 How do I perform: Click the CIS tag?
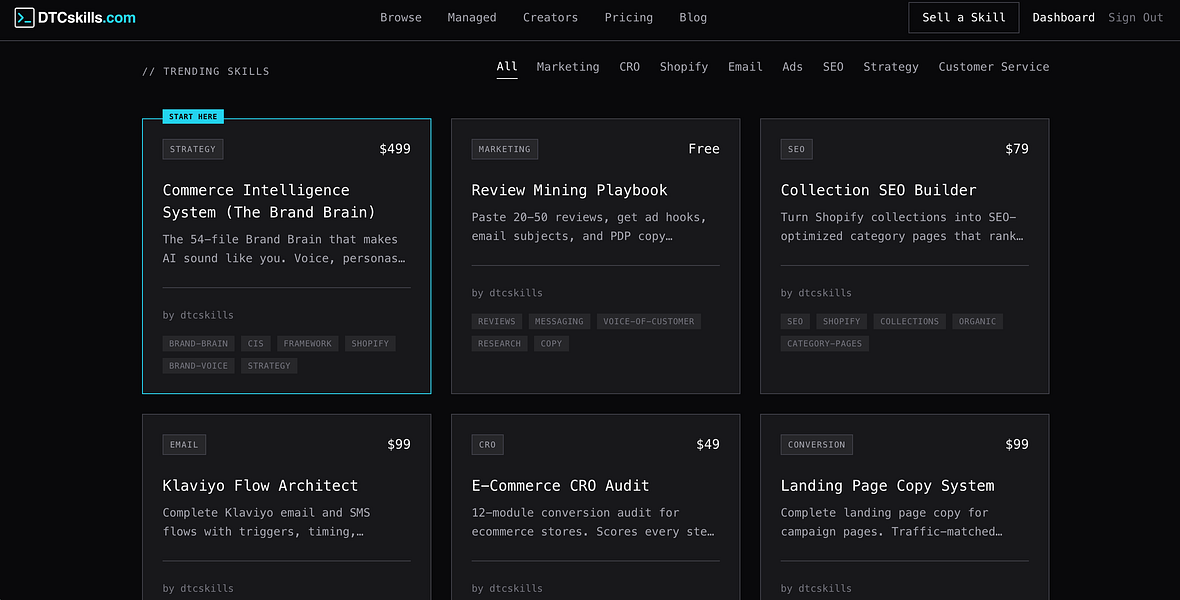256,343
